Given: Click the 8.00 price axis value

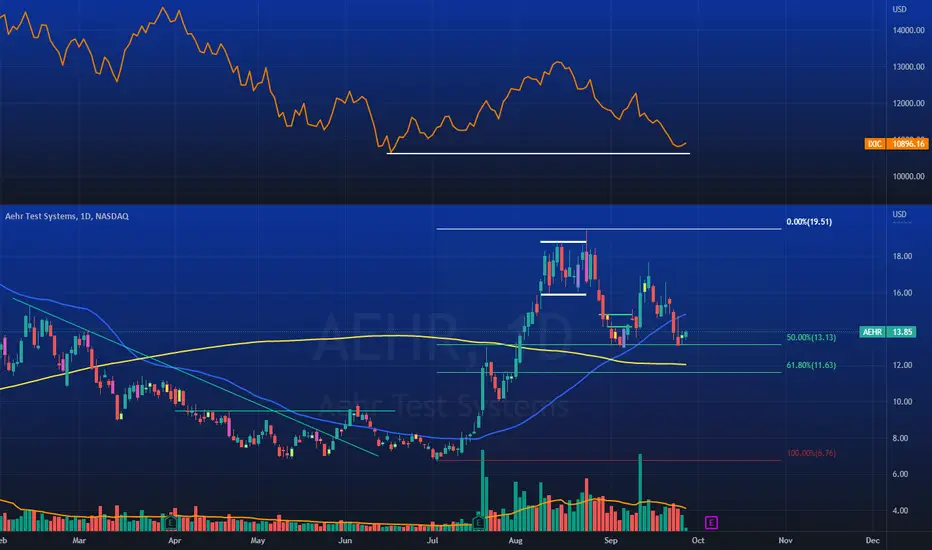Looking at the screenshot, I should (902, 438).
